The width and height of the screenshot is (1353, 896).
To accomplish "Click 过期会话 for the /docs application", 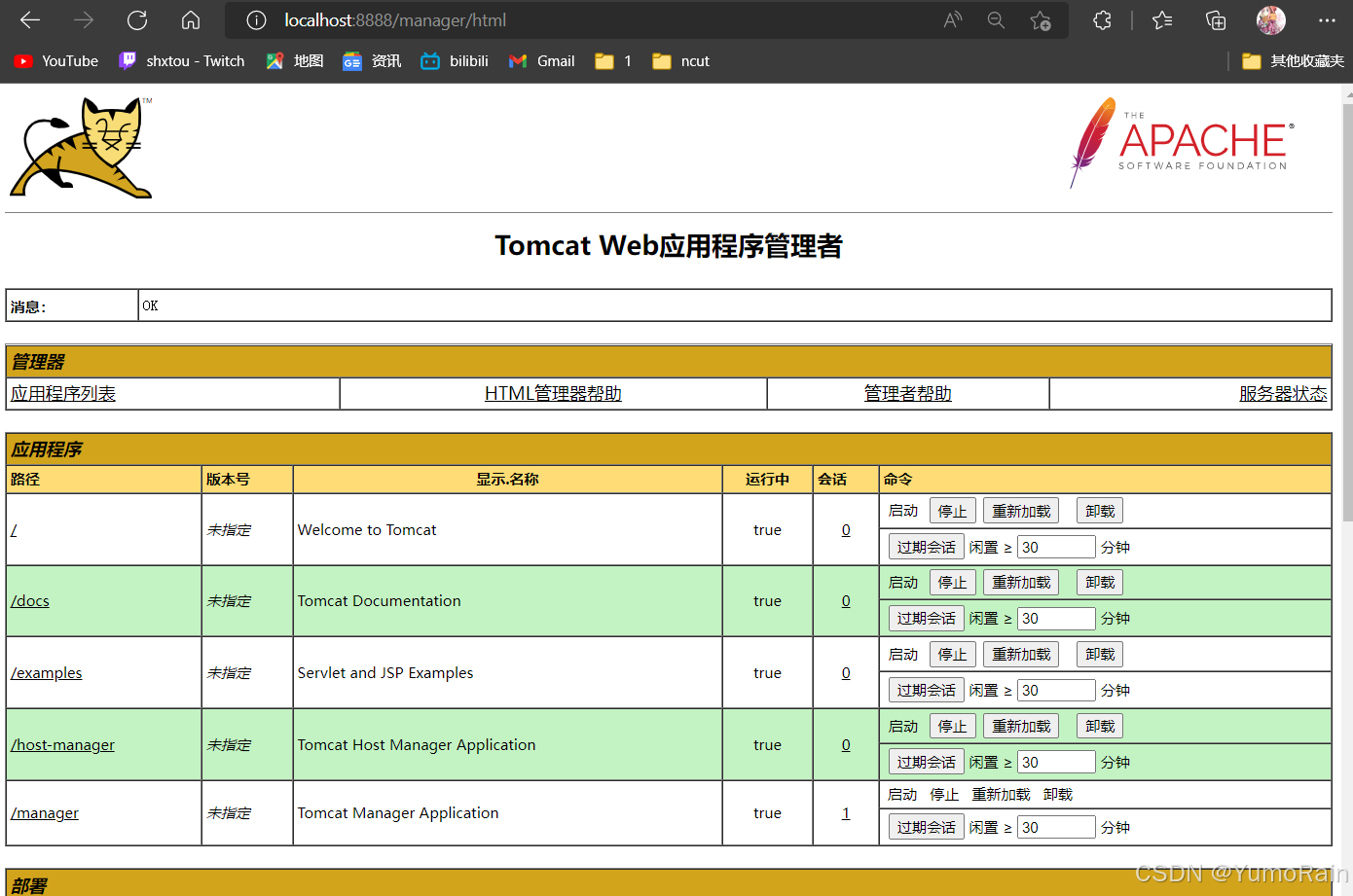I will click(x=927, y=618).
